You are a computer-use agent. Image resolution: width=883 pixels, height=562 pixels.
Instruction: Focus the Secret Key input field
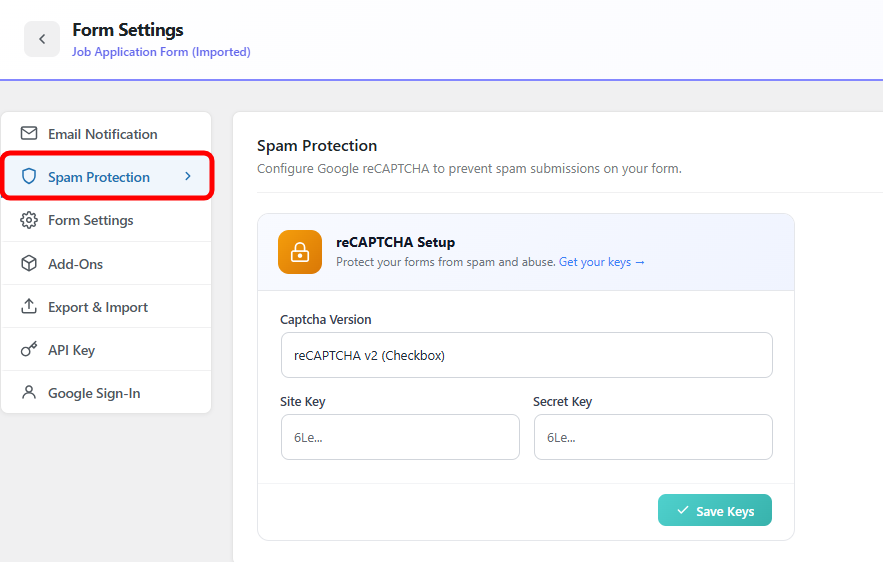click(x=653, y=437)
